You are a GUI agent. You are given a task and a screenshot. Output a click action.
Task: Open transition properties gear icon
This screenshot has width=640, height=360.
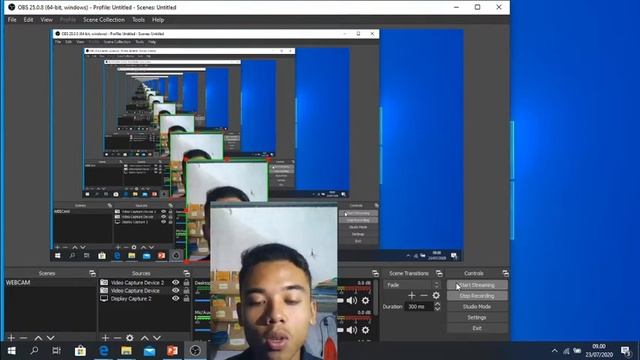[x=436, y=295]
